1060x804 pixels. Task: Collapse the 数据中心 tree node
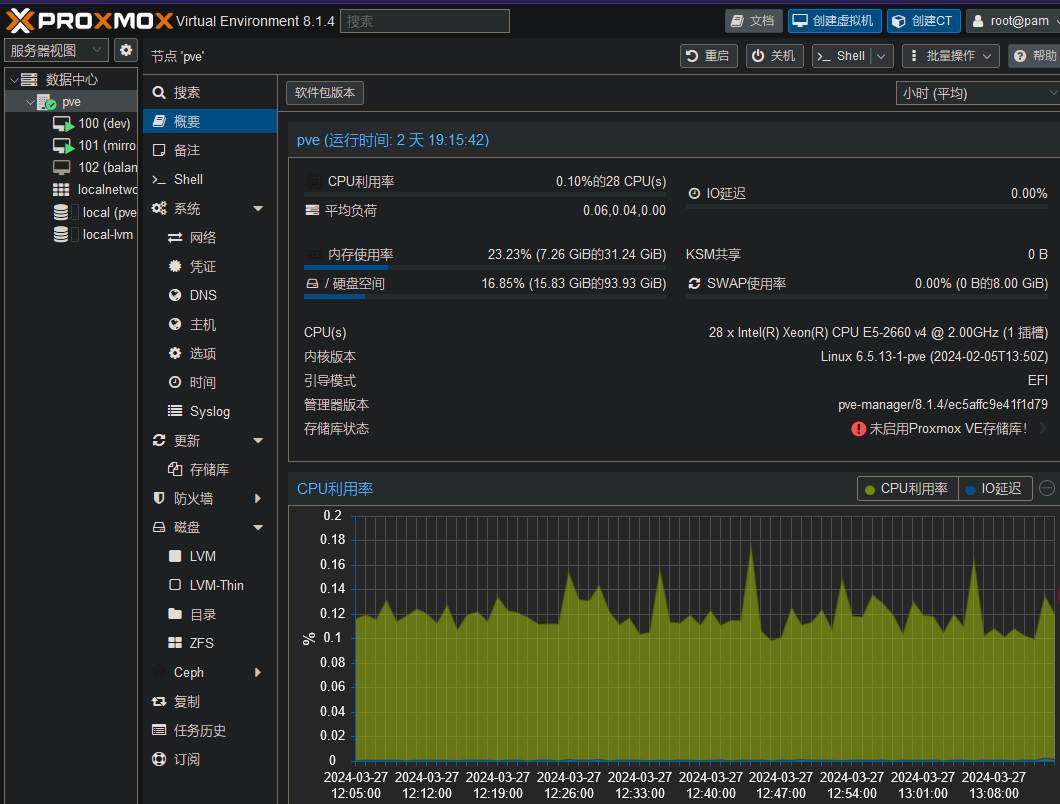click(12, 79)
